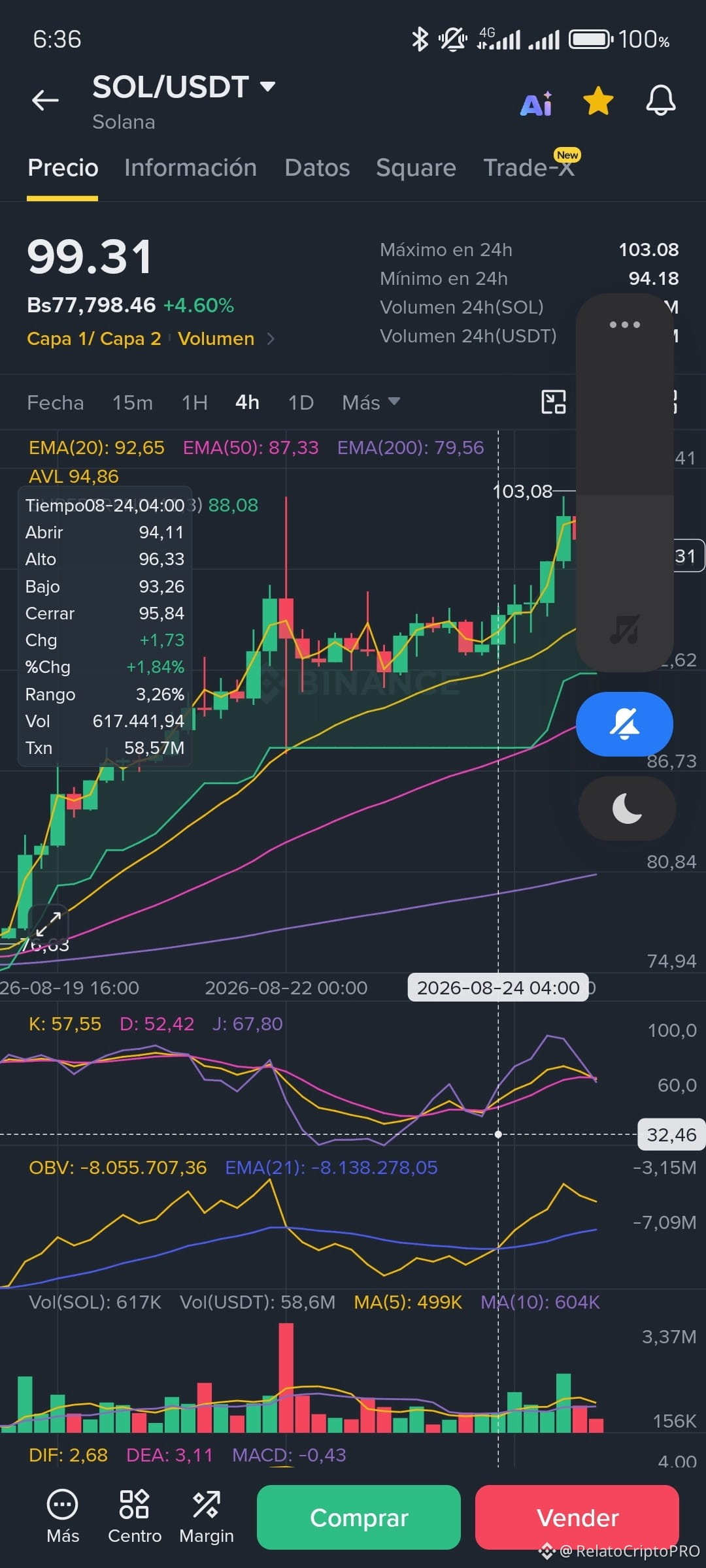The width and height of the screenshot is (706, 1568).
Task: Expand chart to fullscreen arrows icon
Action: point(48,924)
